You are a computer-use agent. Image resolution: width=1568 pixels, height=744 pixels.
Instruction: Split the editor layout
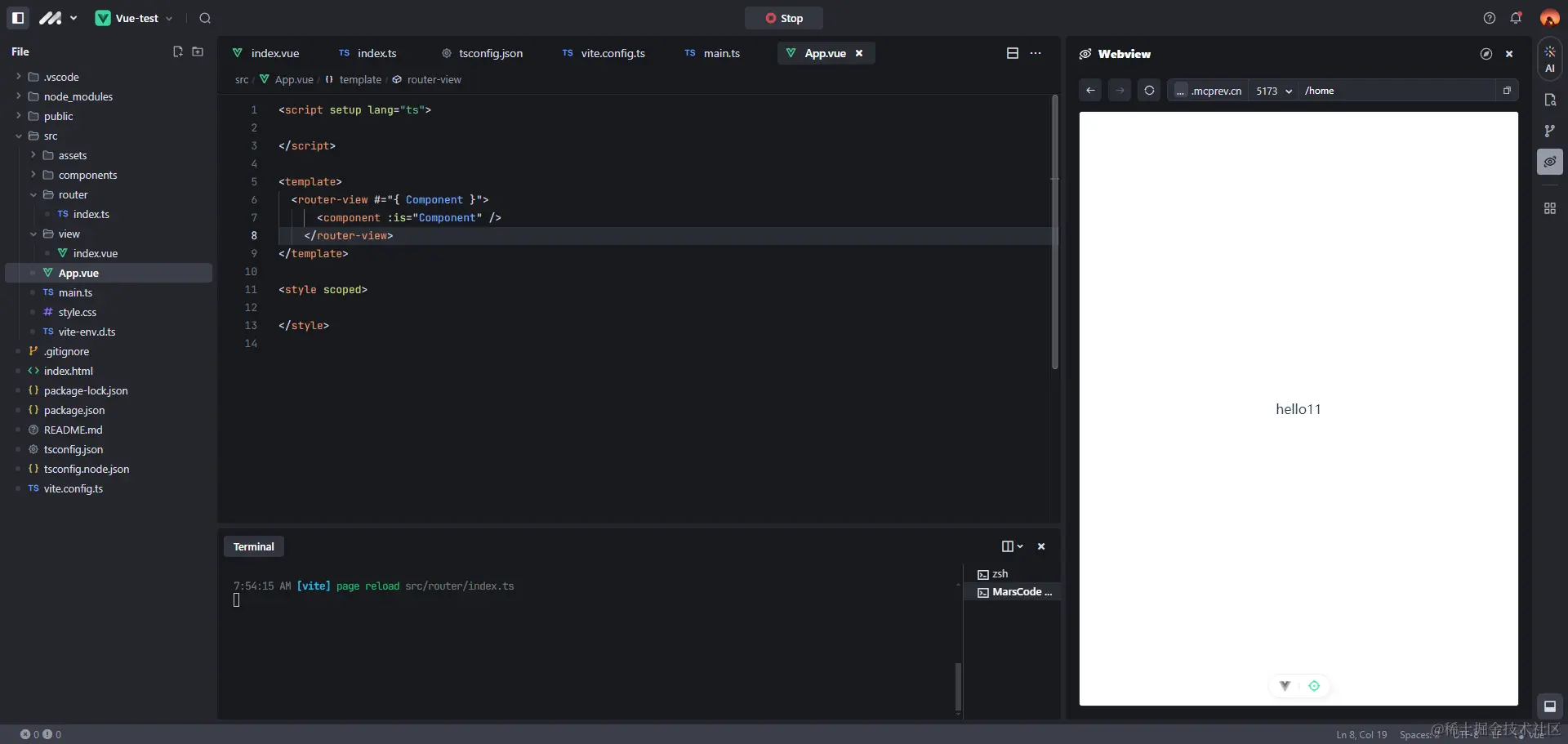[x=1013, y=53]
